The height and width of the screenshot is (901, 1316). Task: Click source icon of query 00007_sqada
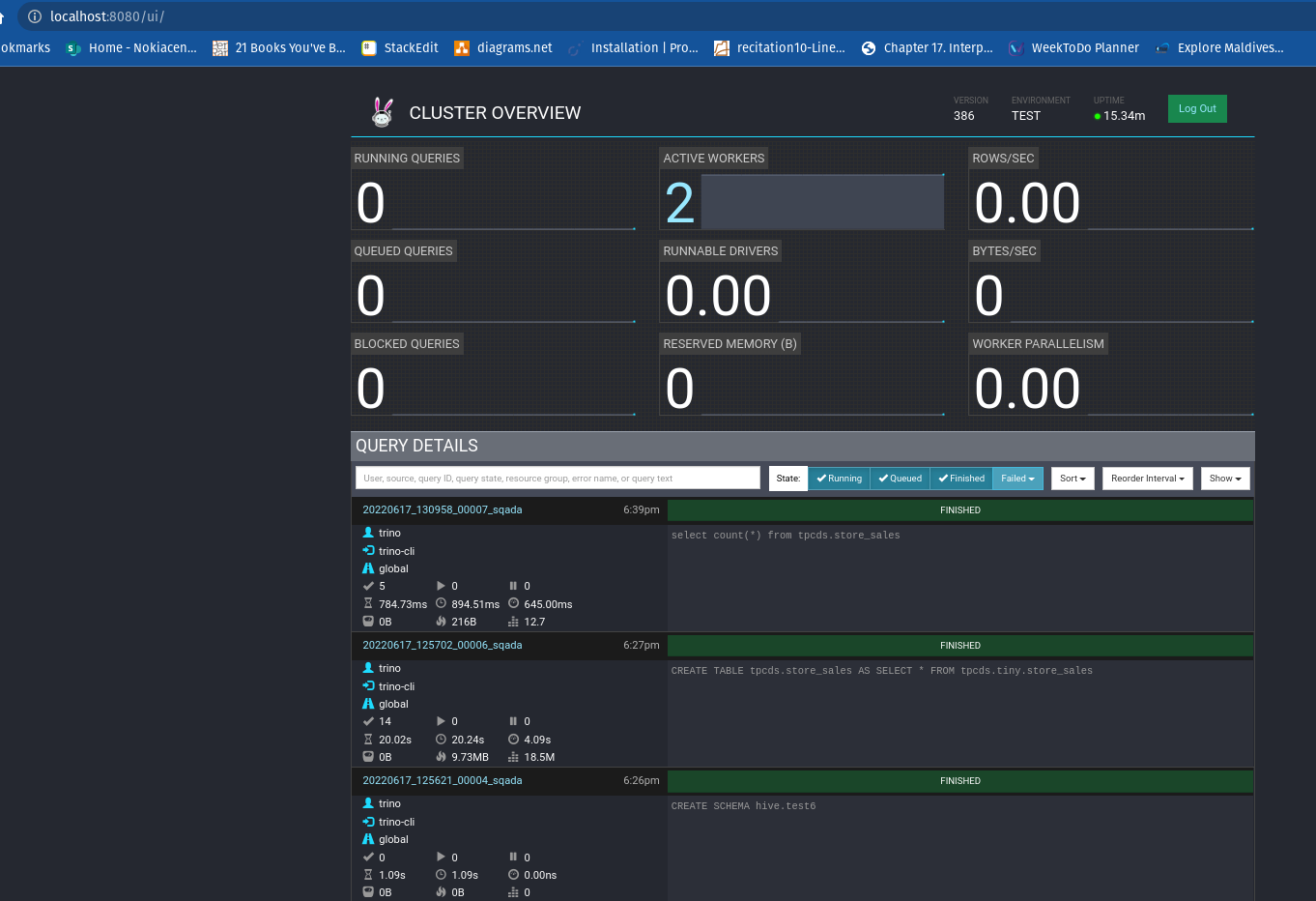(368, 550)
